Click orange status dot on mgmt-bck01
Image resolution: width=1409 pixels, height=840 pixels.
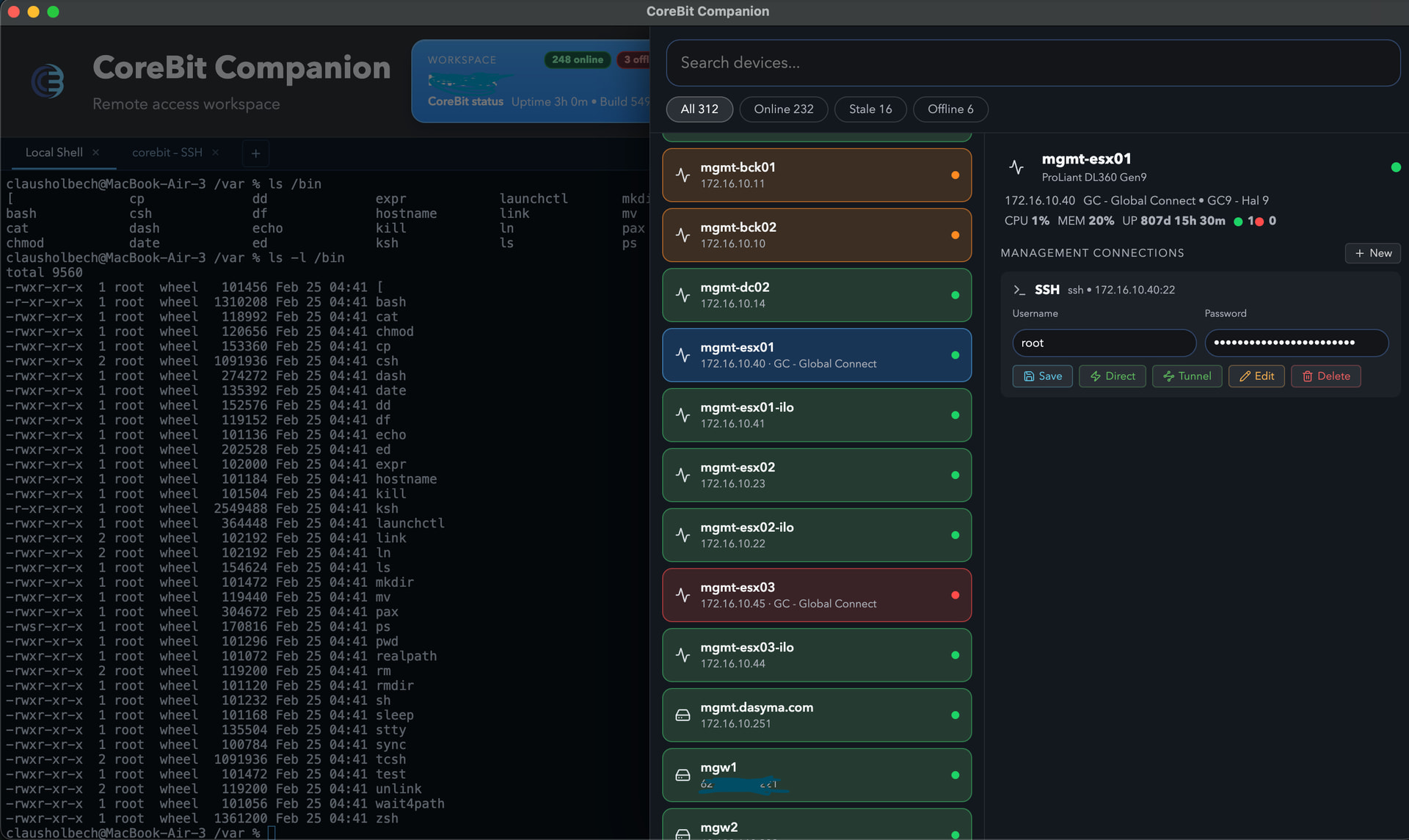click(955, 175)
